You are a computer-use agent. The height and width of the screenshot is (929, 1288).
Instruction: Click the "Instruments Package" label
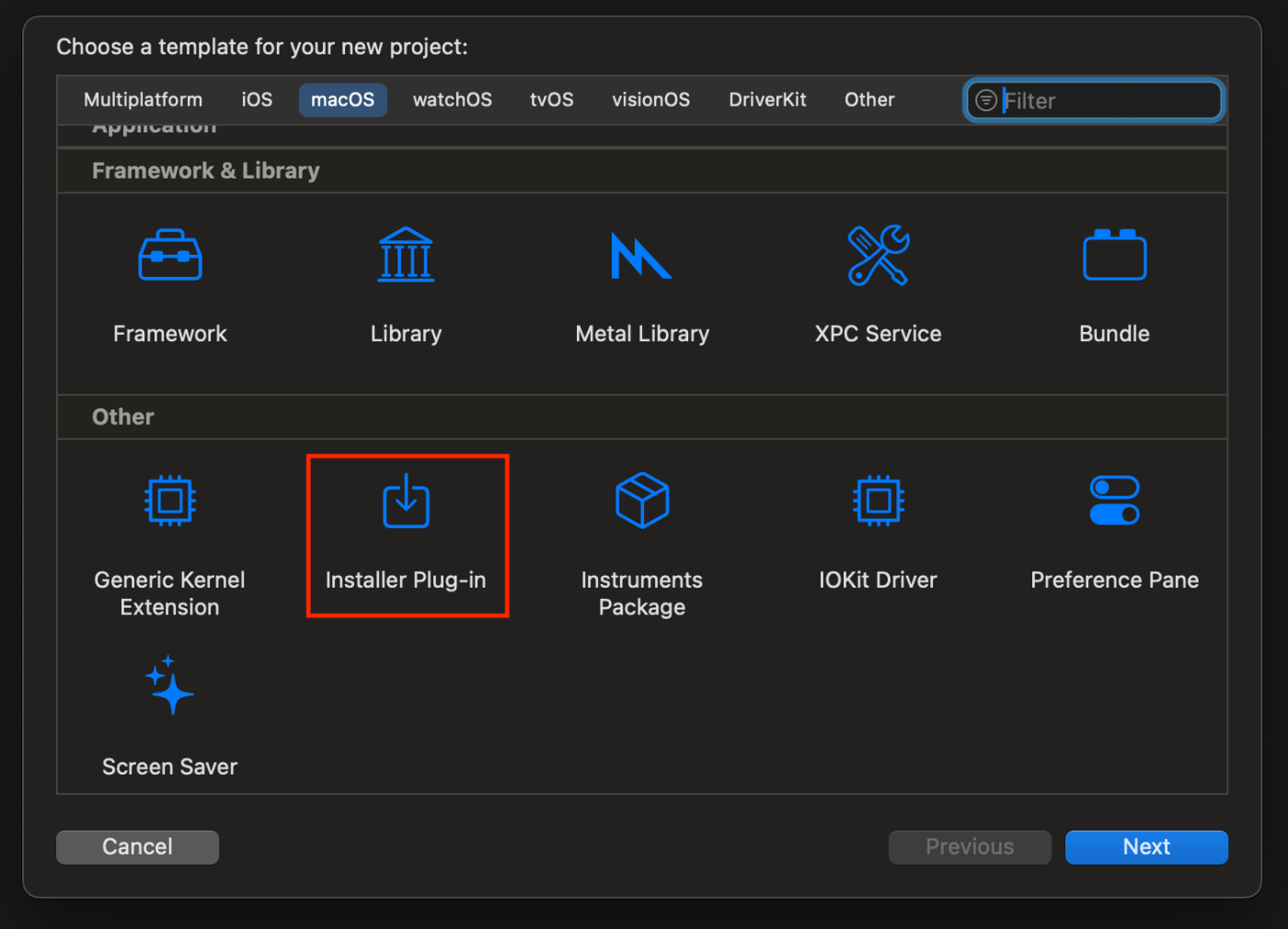642,593
